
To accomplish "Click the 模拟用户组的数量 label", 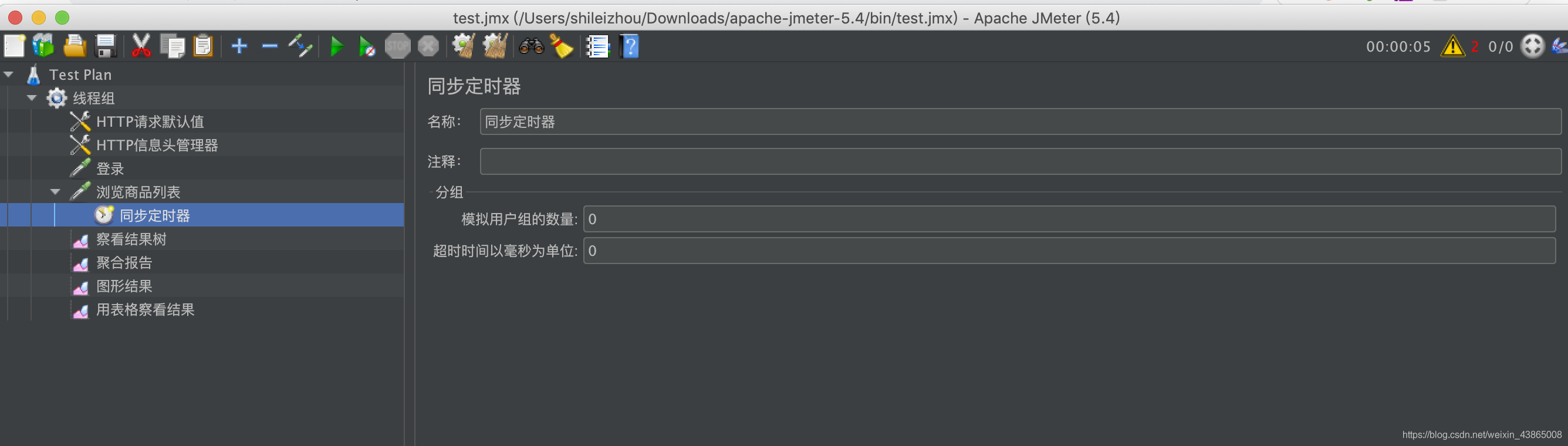I will point(519,219).
